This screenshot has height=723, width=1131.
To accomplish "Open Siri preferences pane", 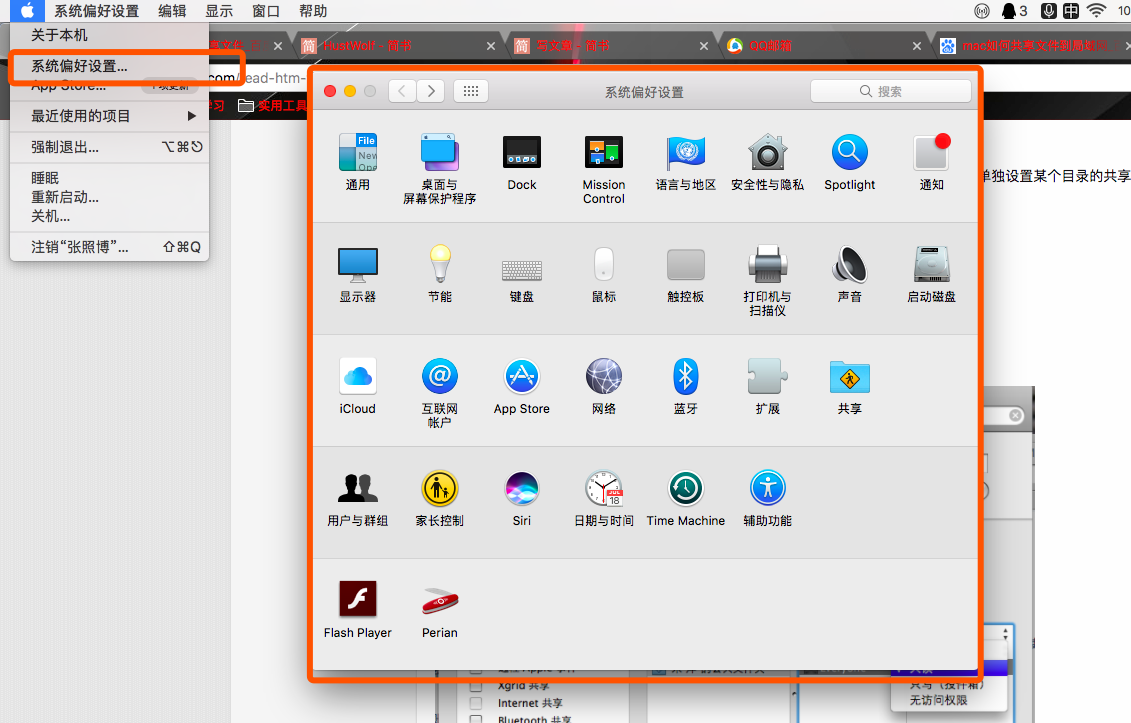I will [x=522, y=498].
